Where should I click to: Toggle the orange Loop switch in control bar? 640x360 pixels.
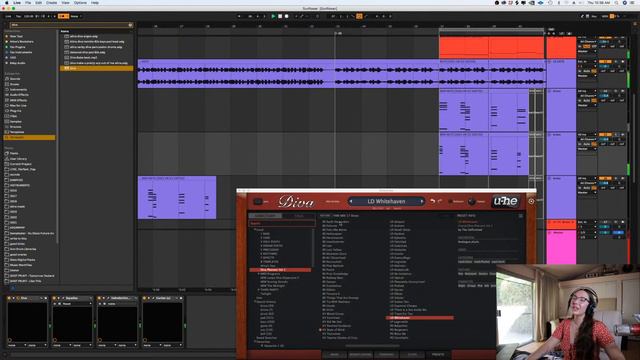[x=359, y=16]
